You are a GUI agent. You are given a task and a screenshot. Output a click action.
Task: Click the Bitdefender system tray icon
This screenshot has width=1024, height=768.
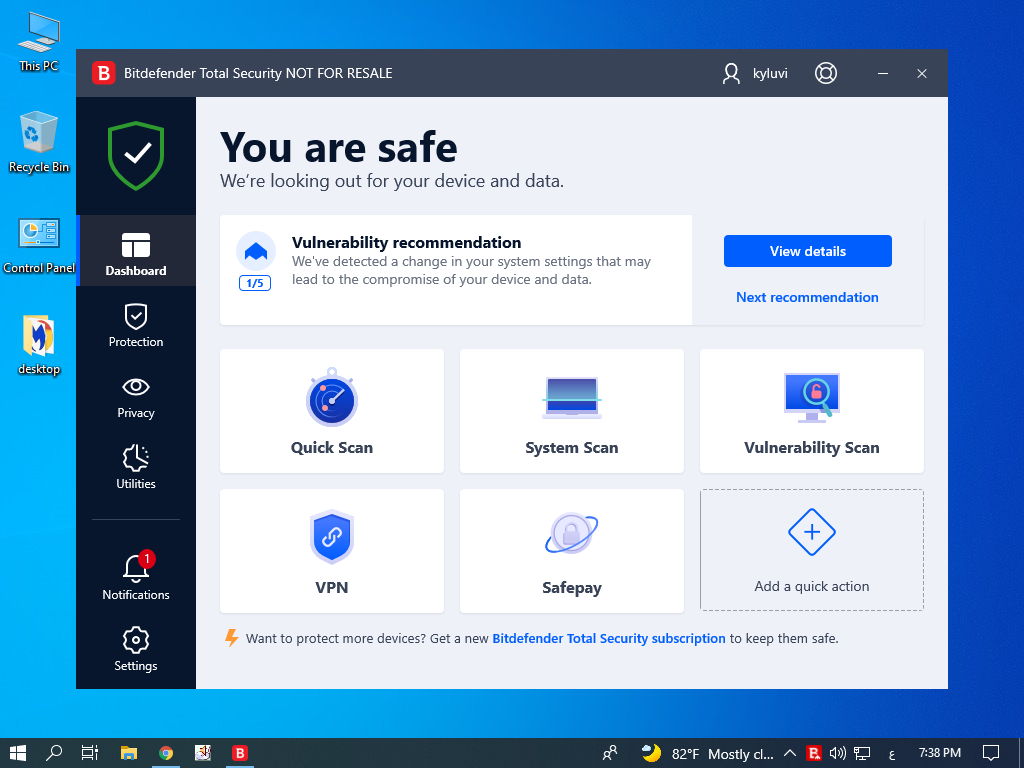[814, 753]
